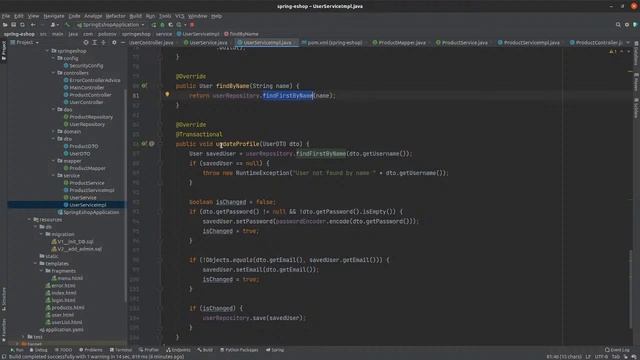640x360 pixels.
Task: Switch to the UserService.java editor tab
Action: pos(205,42)
